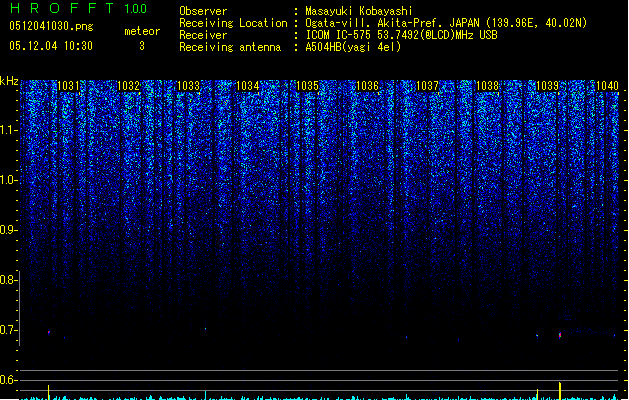Click the 1035 time marker

tap(307, 86)
